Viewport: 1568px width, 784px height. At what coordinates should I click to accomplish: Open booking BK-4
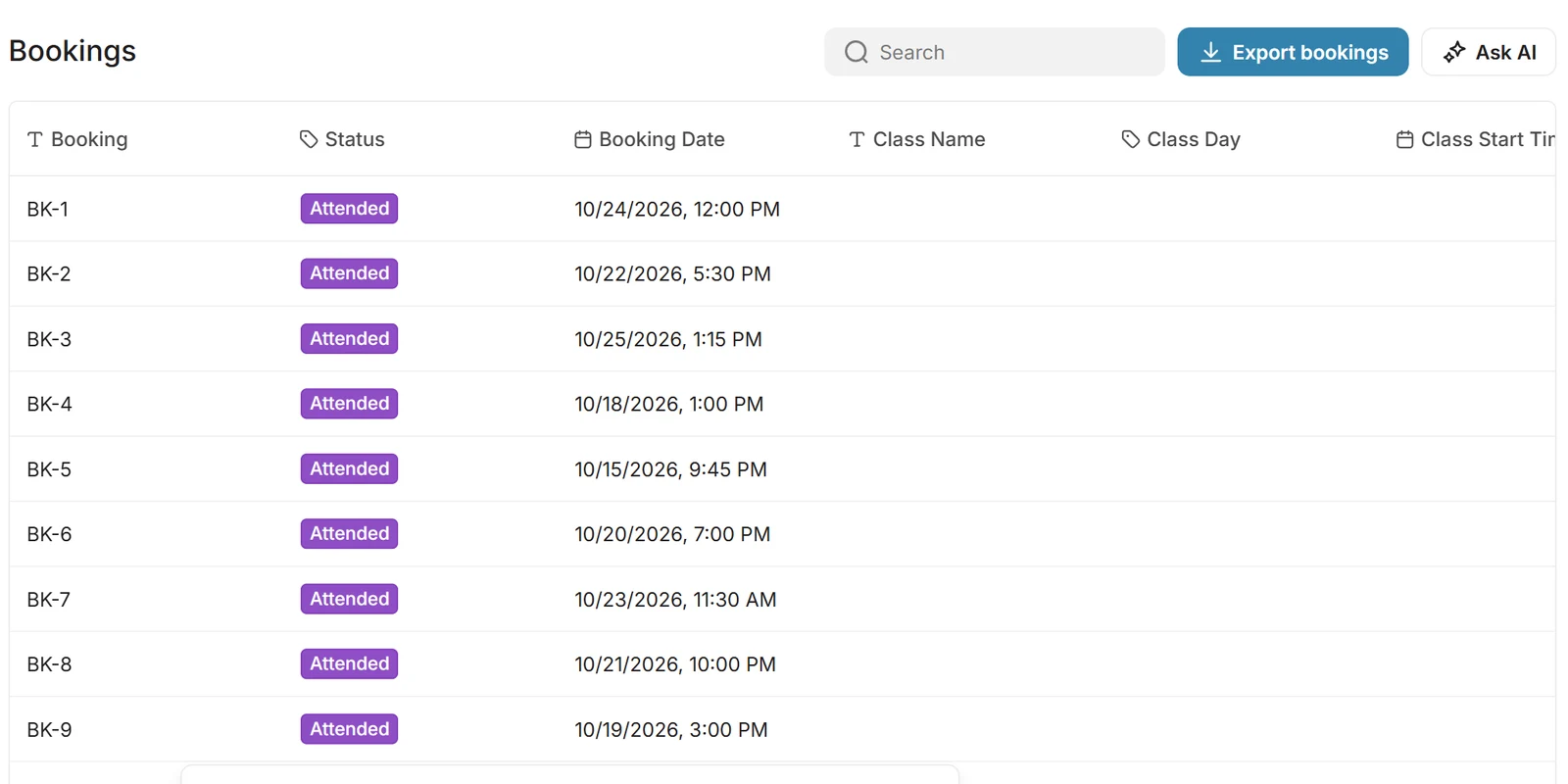(x=50, y=404)
